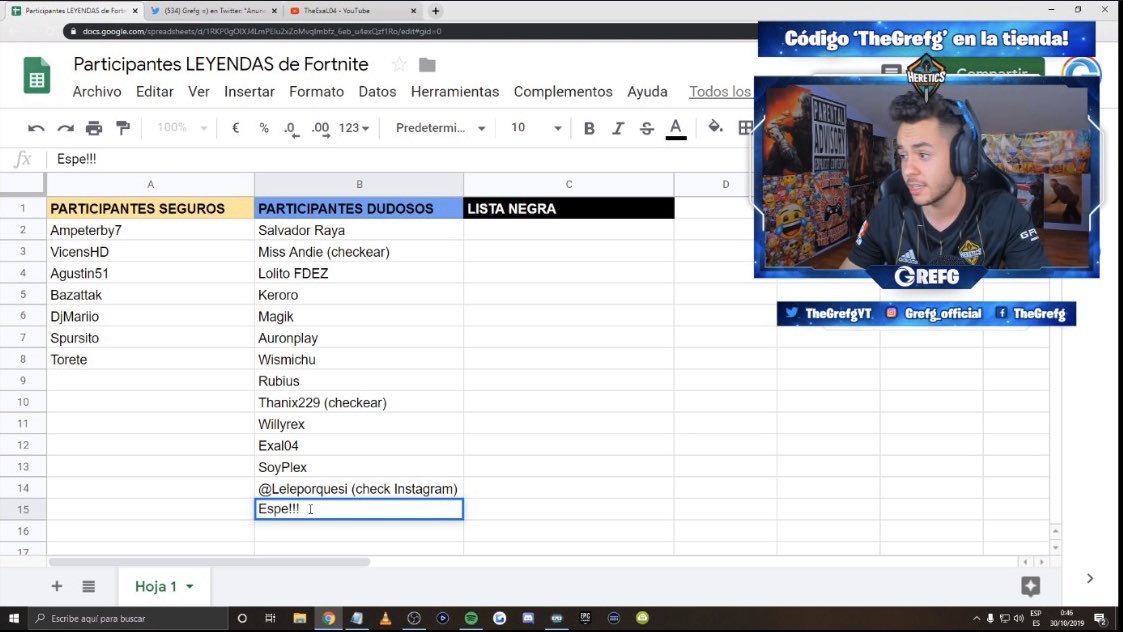Viewport: 1123px width, 632px height.
Task: Show the side panel with the chevron
Action: (x=1089, y=578)
